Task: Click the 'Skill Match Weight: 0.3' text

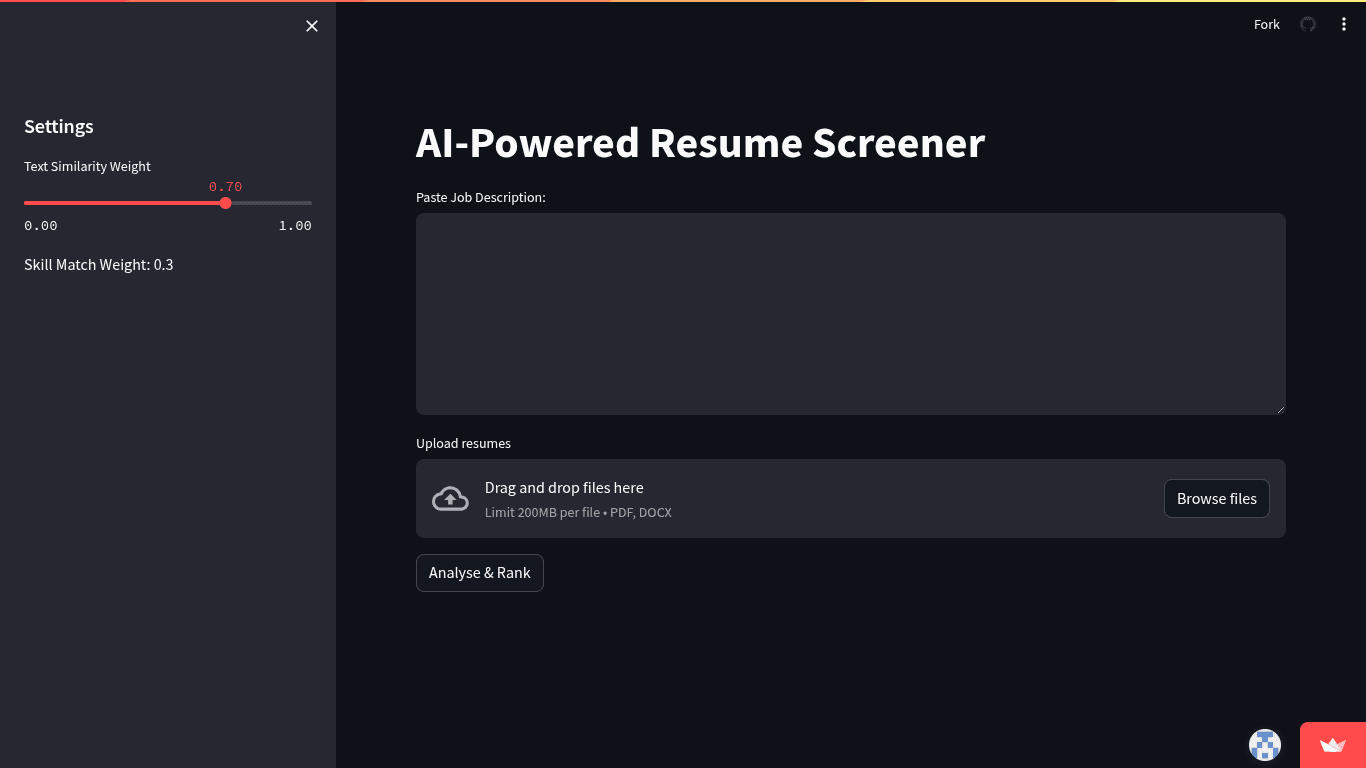Action: (99, 264)
